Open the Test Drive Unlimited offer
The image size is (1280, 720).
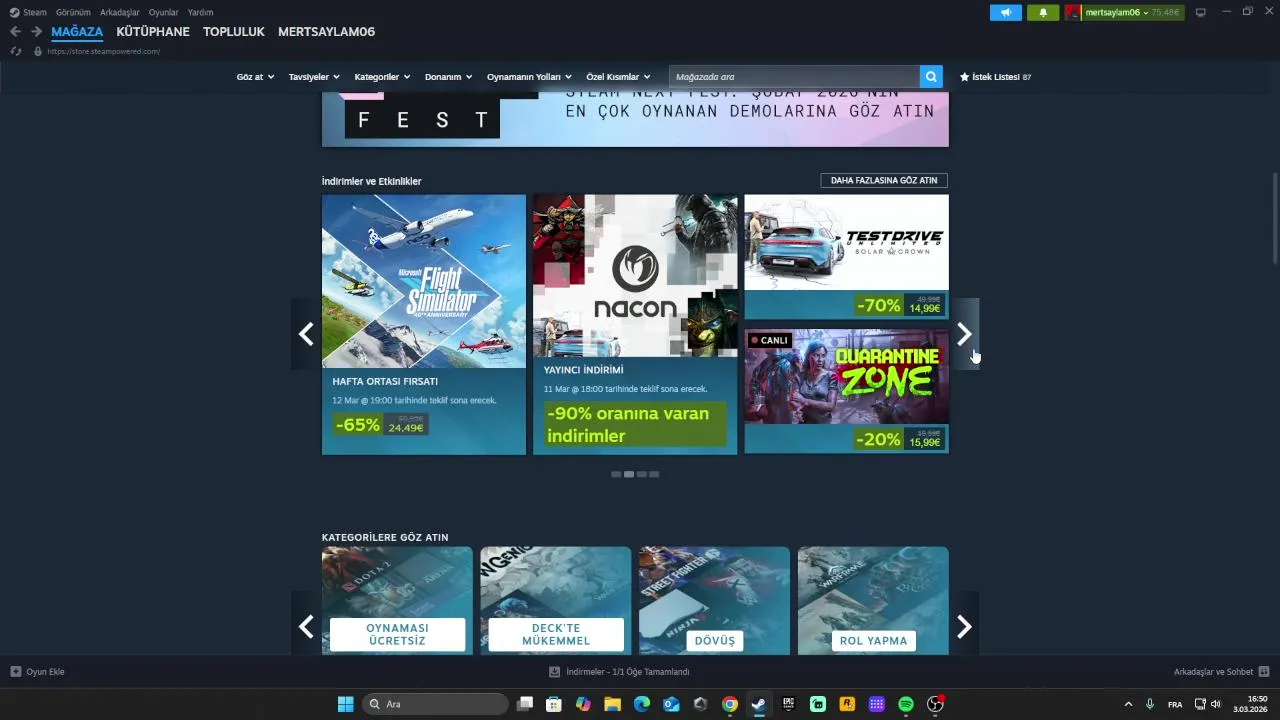(x=846, y=256)
